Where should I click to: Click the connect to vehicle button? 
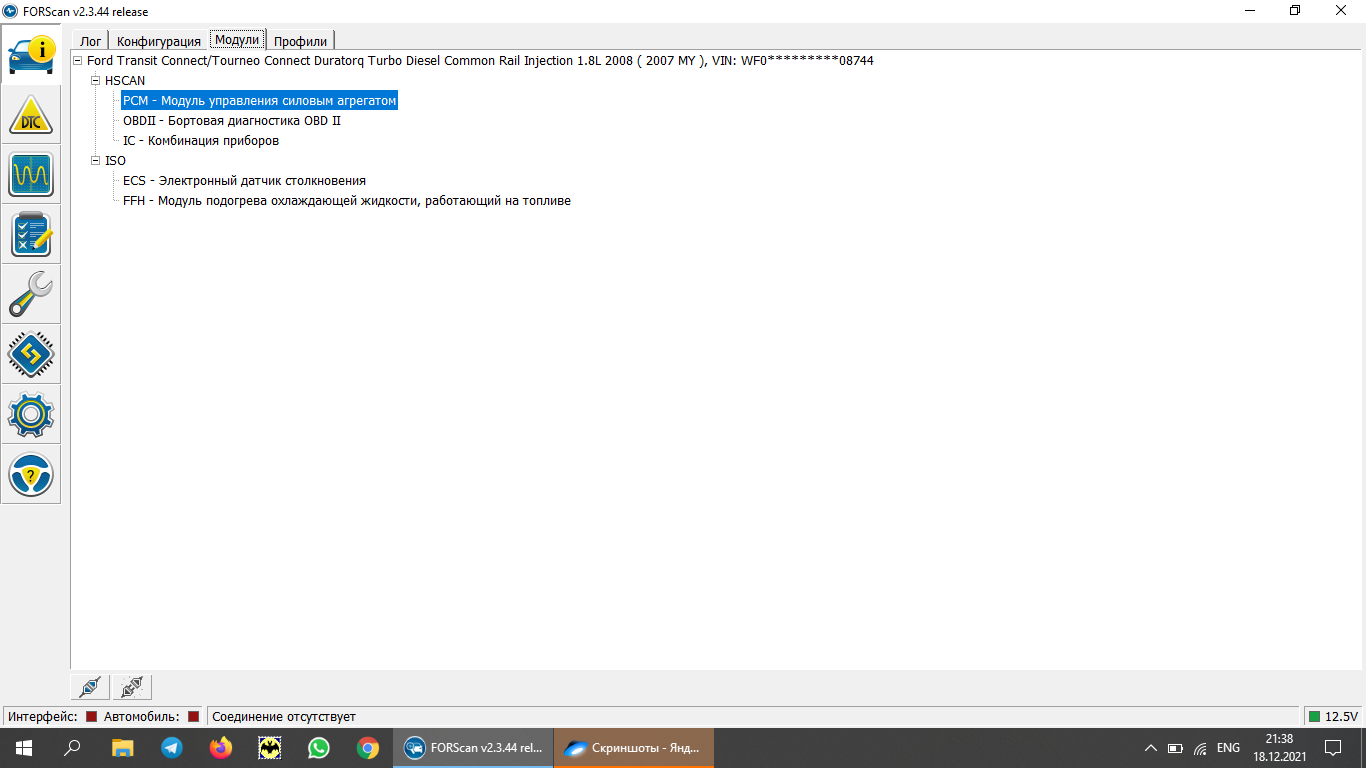coord(90,687)
